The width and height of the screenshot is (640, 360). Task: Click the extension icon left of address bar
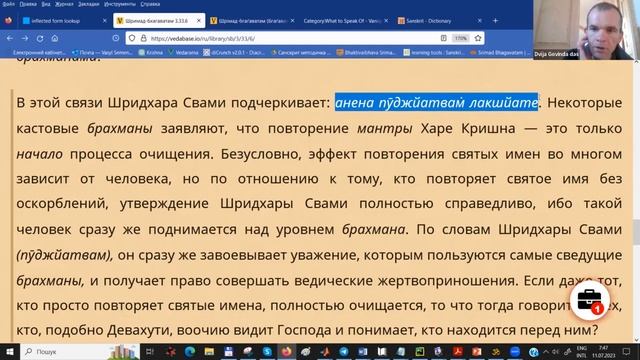click(116, 38)
